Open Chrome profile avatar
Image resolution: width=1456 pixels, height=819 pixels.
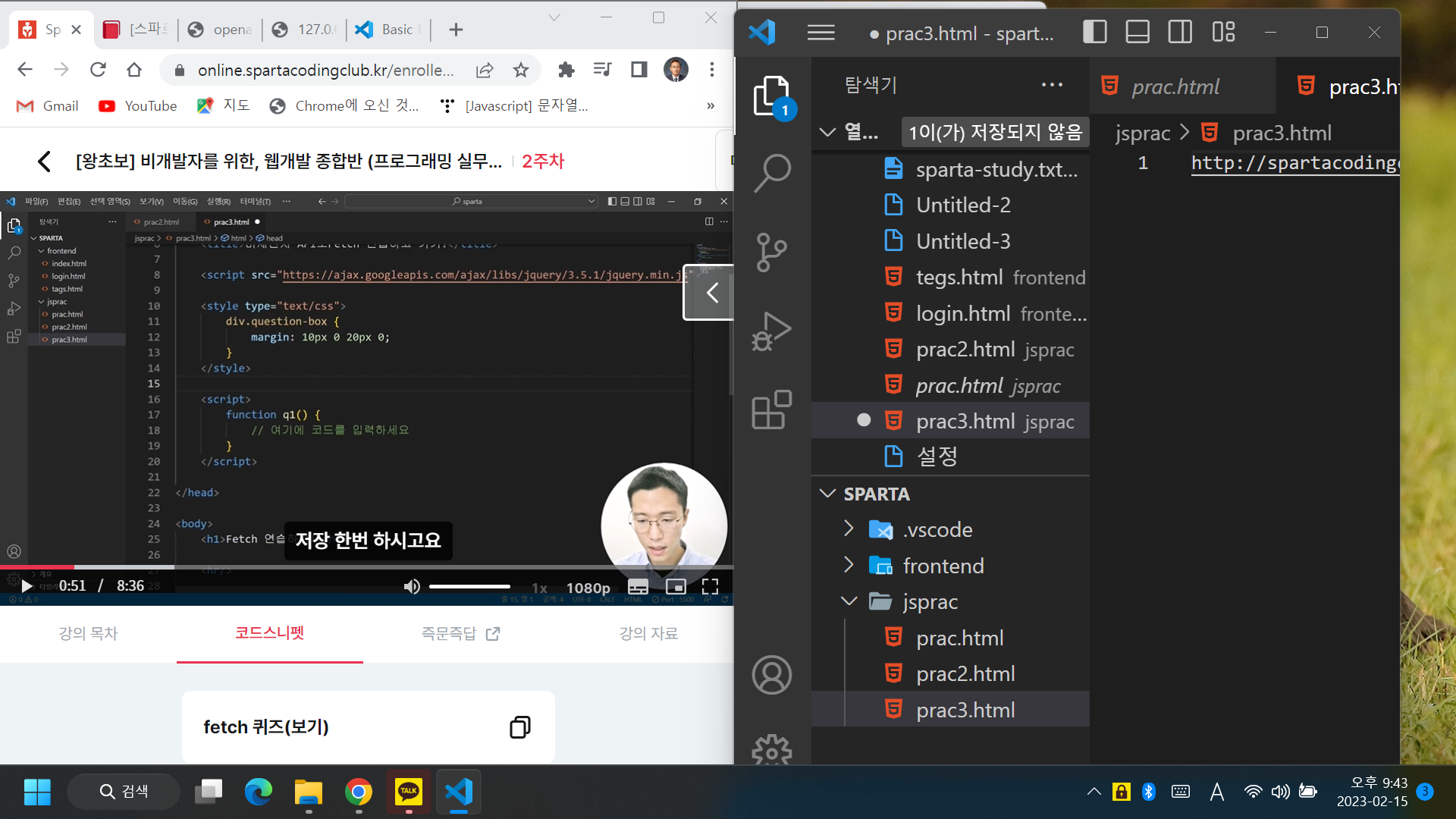click(676, 70)
